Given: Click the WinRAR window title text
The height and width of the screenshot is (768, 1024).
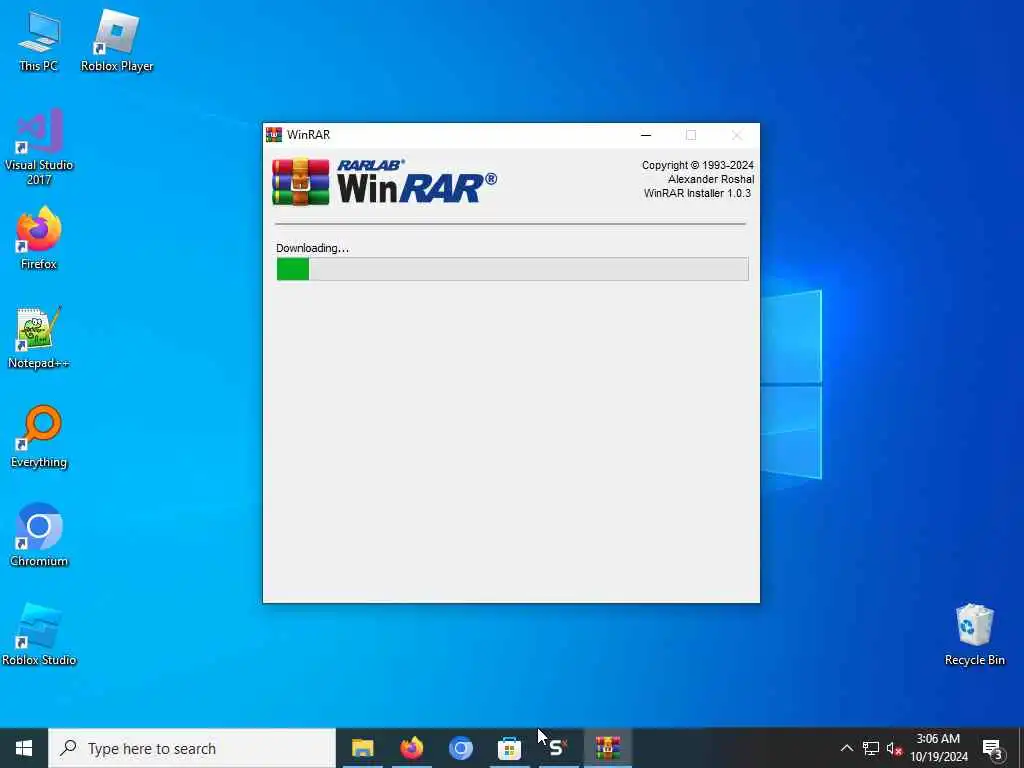Looking at the screenshot, I should [x=308, y=135].
